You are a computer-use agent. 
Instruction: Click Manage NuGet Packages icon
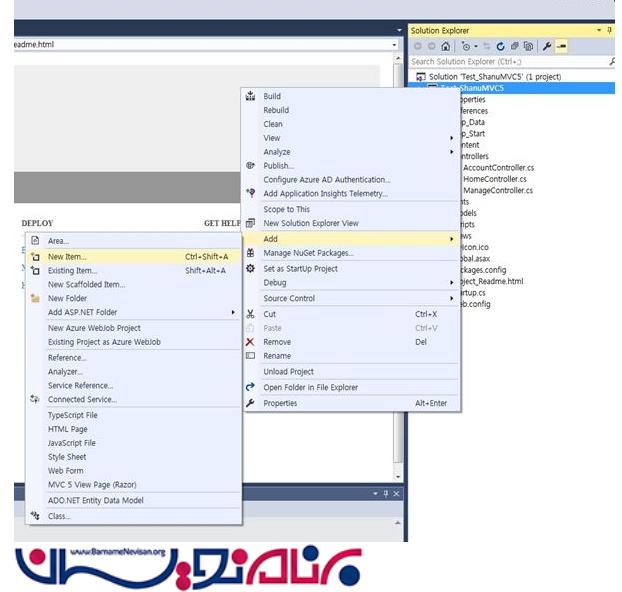250,253
